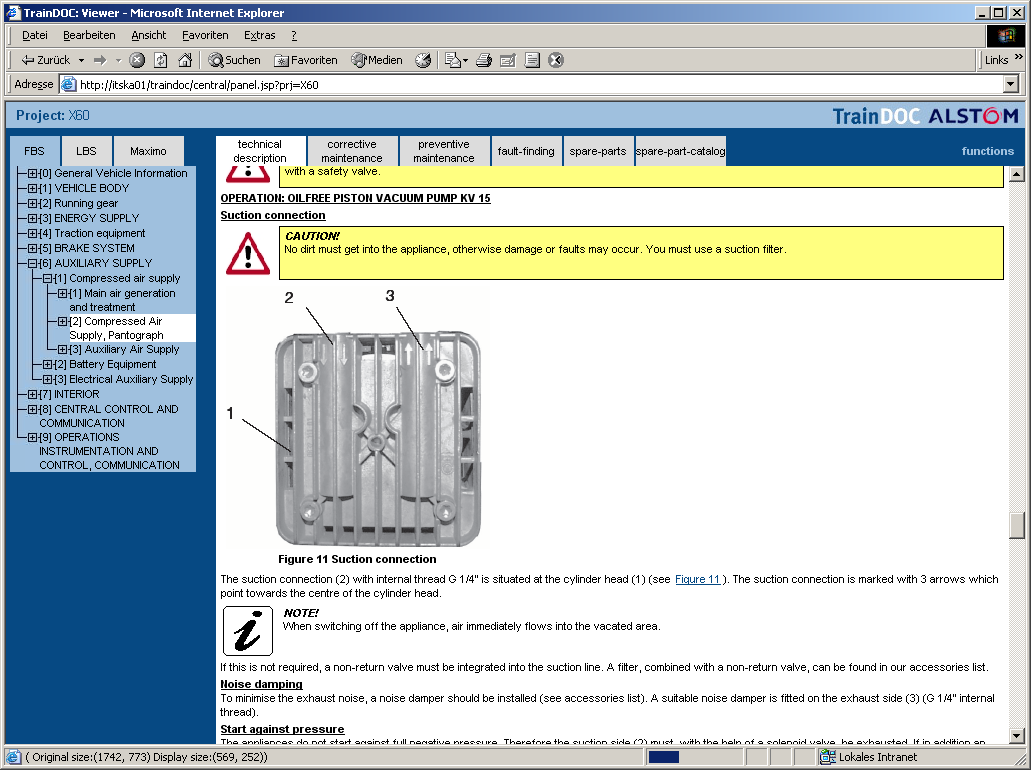
Task: Open the Favoriten menu in the menu bar
Action: [205, 35]
